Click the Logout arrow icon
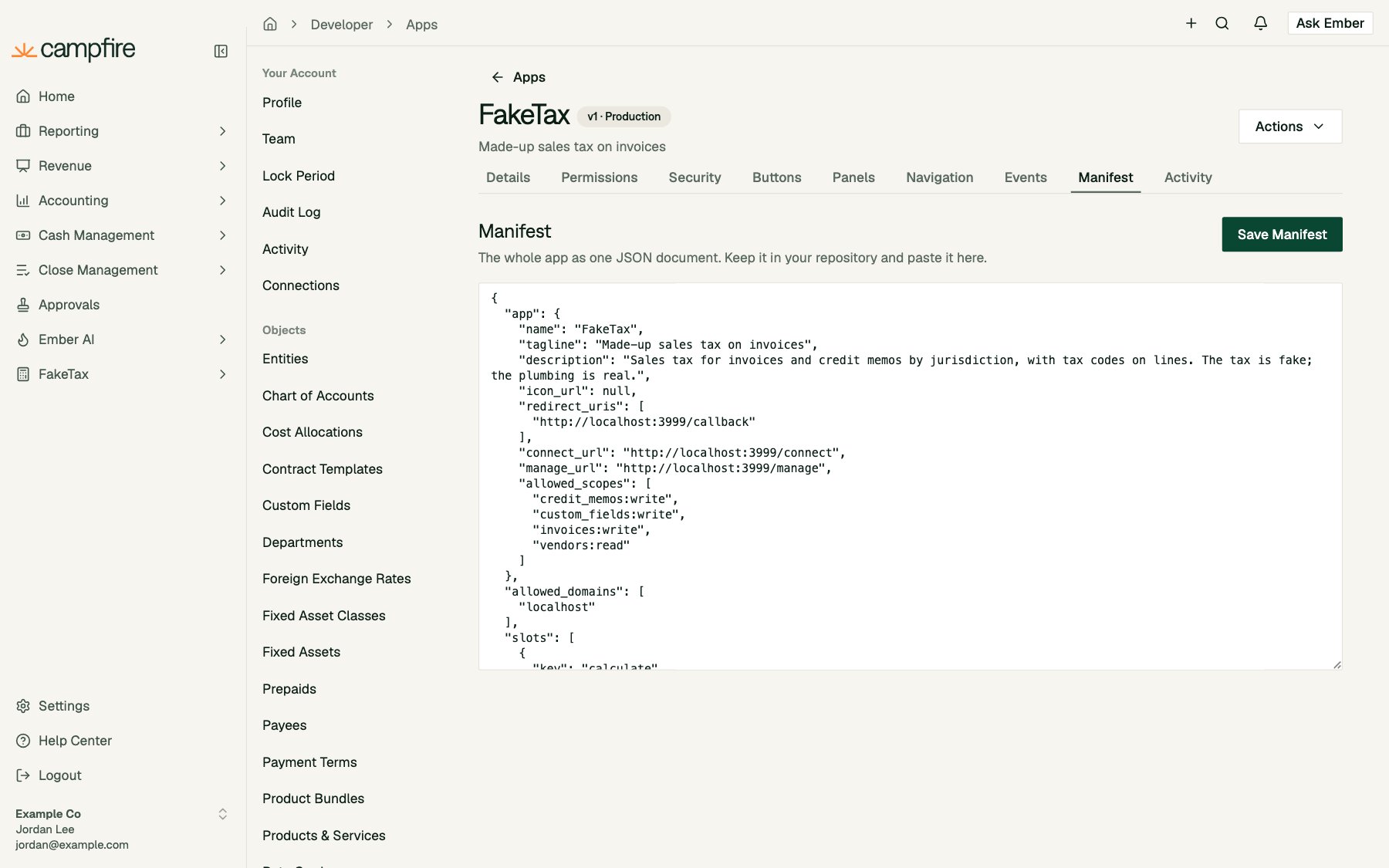1389x868 pixels. (x=23, y=775)
